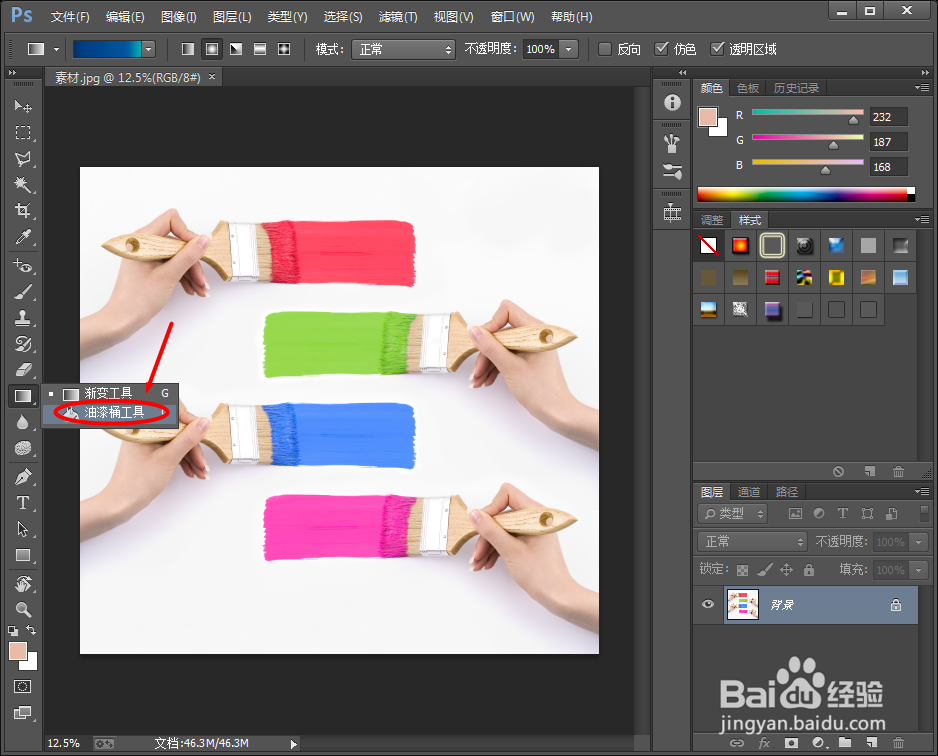Image resolution: width=938 pixels, height=756 pixels.
Task: Click the color spectrum ramp
Action: (x=806, y=194)
